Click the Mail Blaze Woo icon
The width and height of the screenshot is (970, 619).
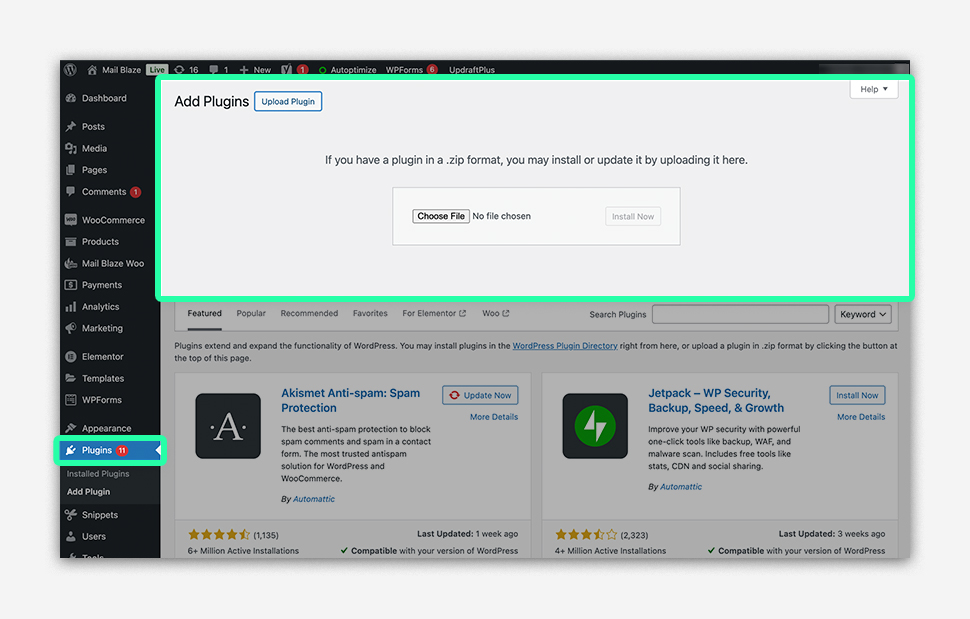(71, 263)
